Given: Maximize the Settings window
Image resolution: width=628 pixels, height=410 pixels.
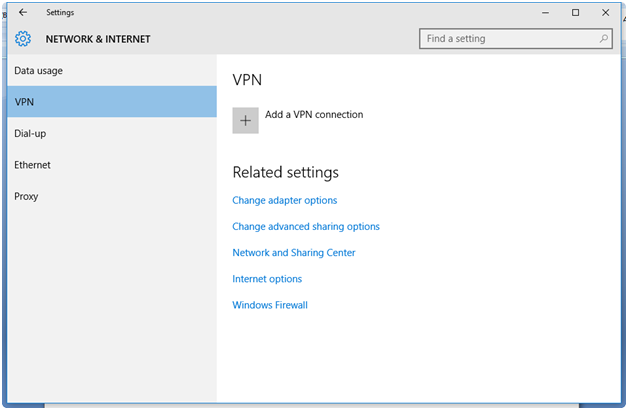Looking at the screenshot, I should coord(575,13).
